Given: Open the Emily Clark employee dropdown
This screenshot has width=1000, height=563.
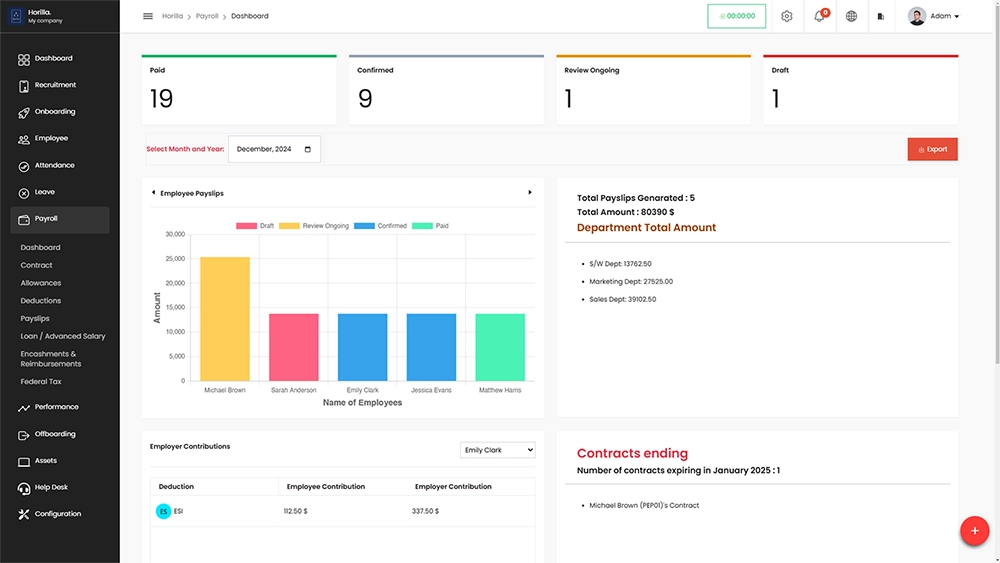Looking at the screenshot, I should coord(497,450).
